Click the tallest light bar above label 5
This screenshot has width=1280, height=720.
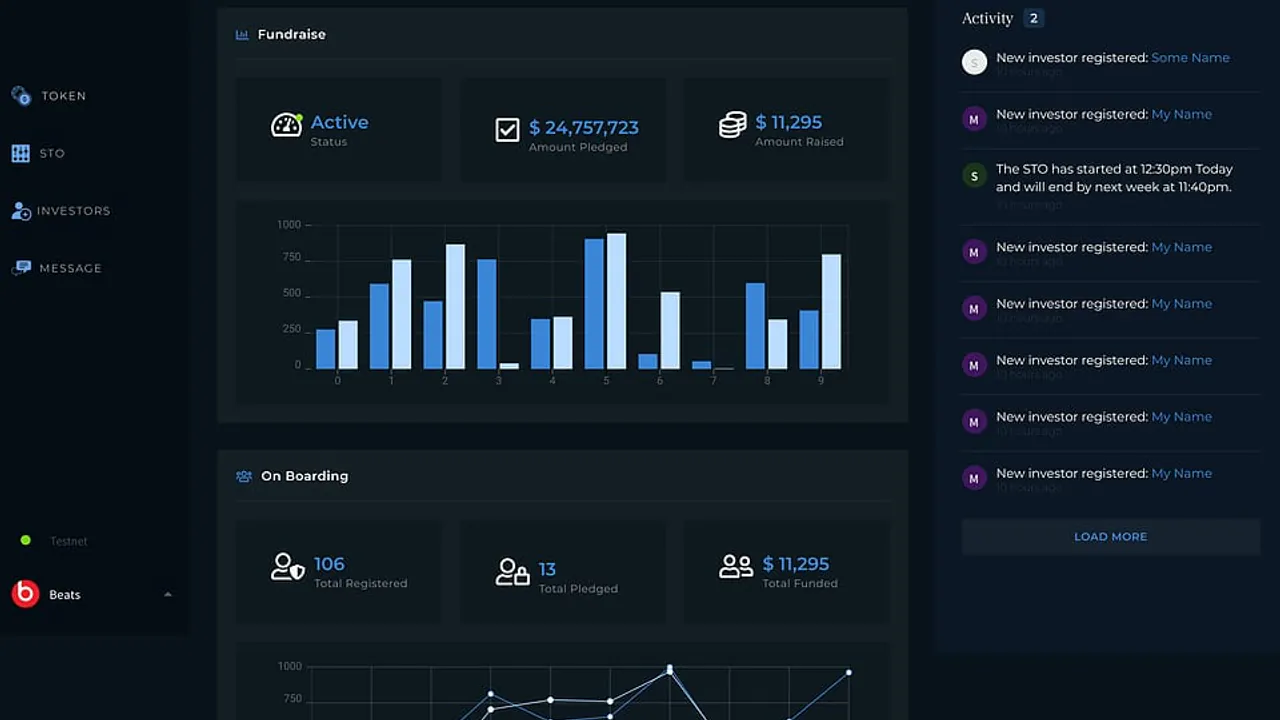pyautogui.click(x=617, y=301)
